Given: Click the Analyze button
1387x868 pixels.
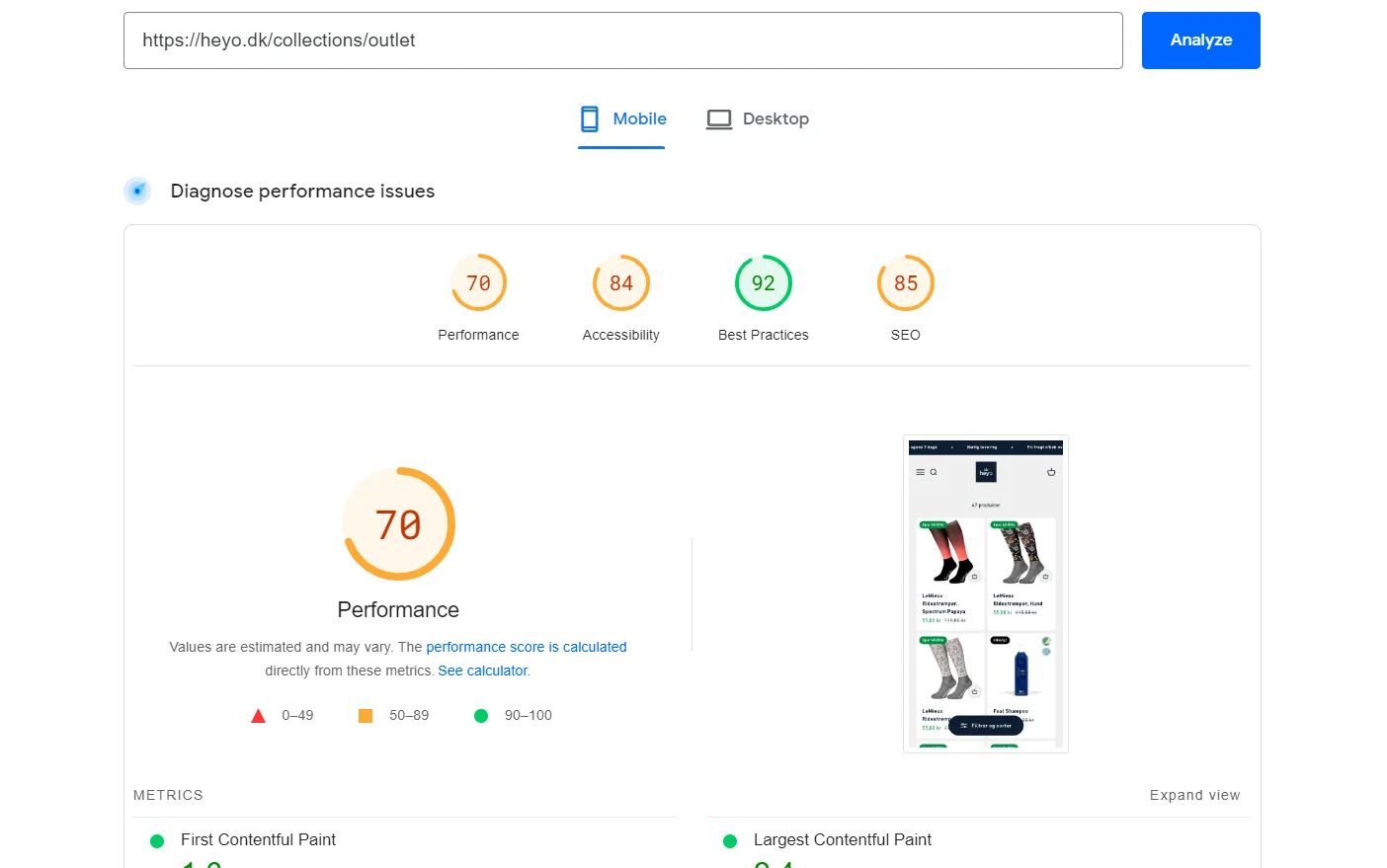Looking at the screenshot, I should pos(1200,40).
